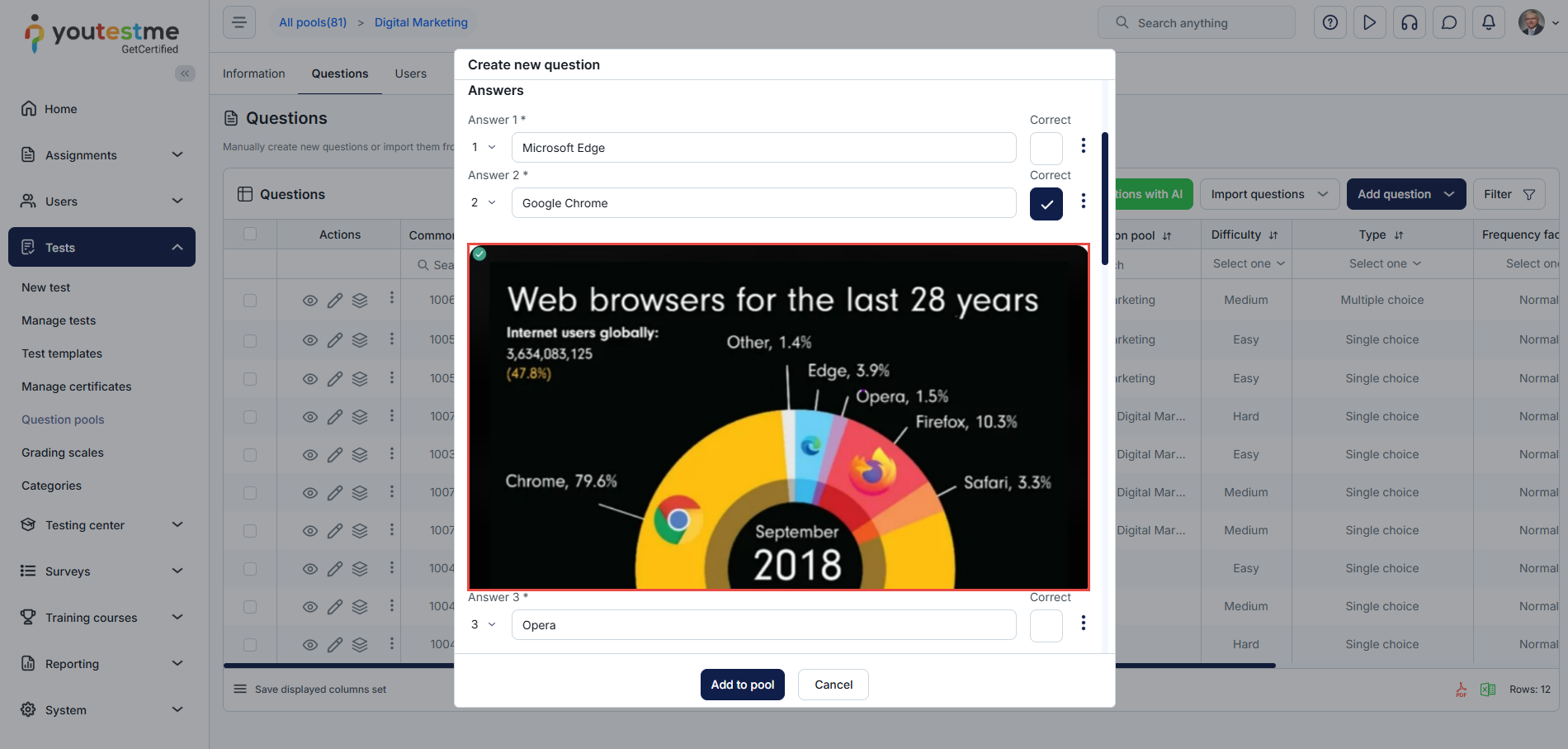Select the first question row checkbox
This screenshot has width=1568, height=749.
250,301
